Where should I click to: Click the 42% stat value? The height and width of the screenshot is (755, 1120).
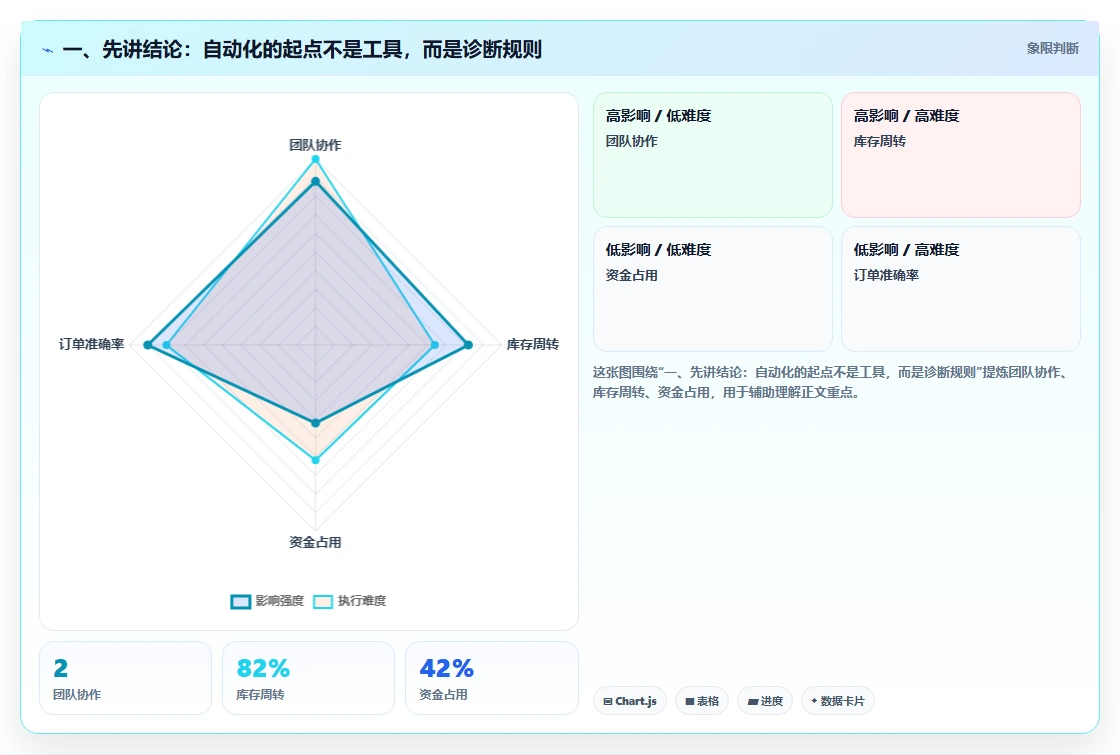[x=446, y=668]
